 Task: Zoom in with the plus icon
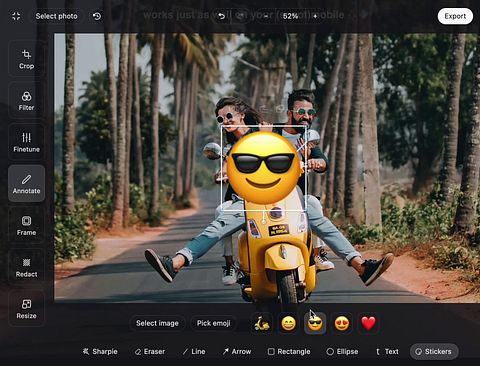(x=315, y=16)
